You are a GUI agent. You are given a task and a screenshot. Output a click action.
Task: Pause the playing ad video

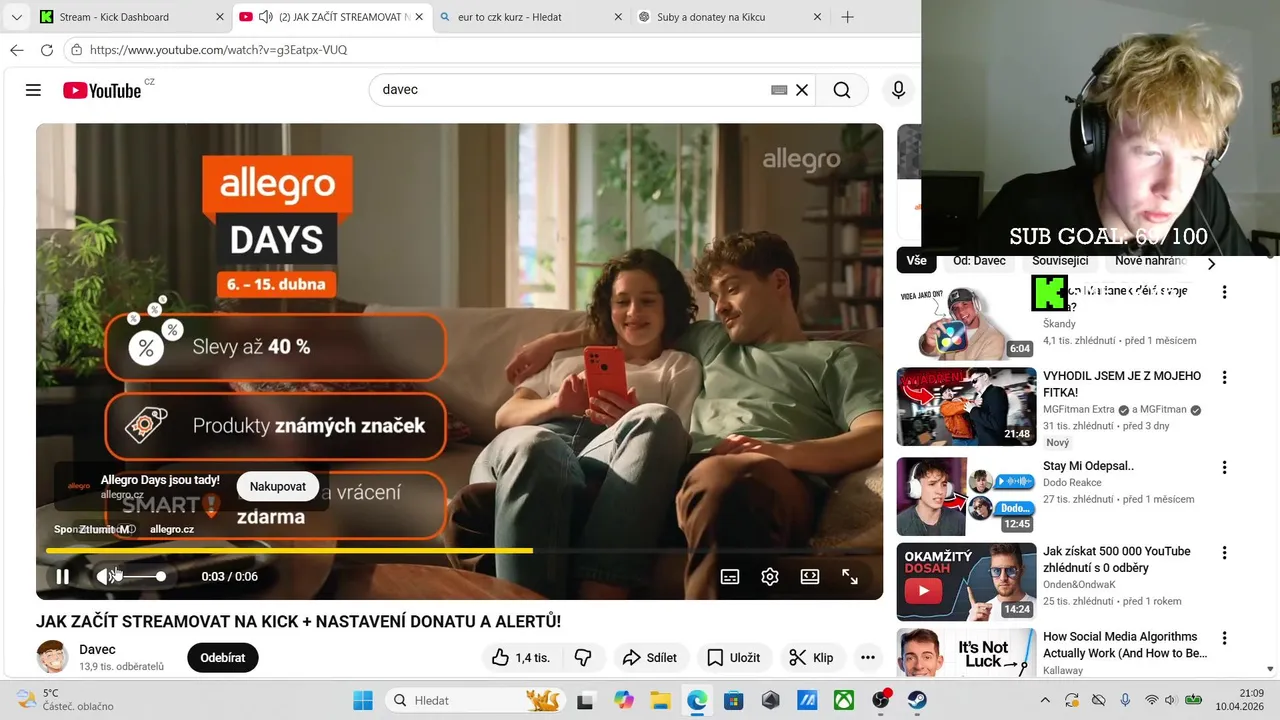tap(63, 577)
